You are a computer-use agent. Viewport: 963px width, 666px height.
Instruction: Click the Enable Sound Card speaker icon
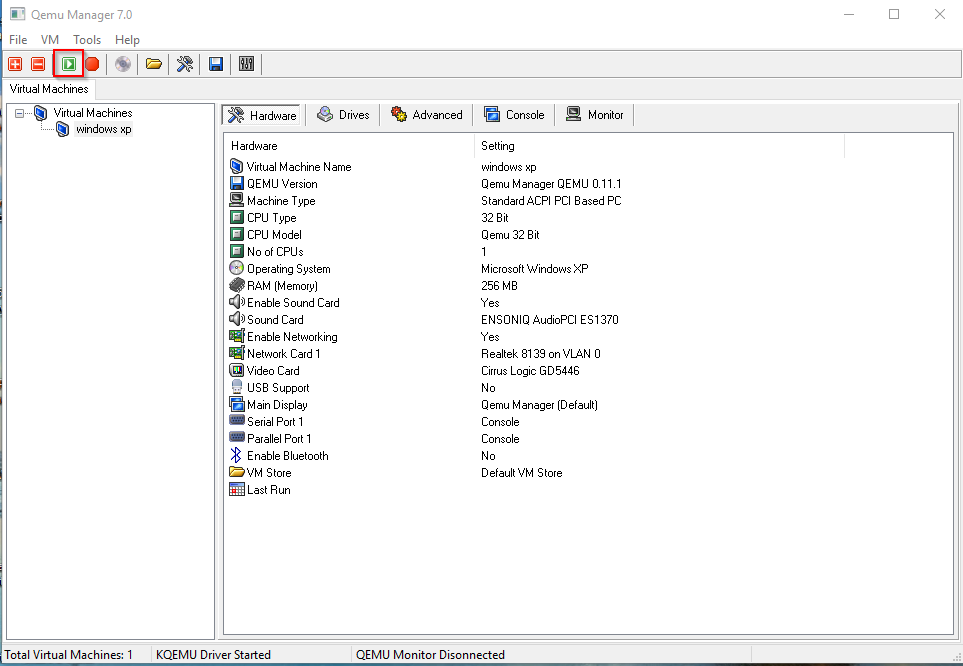coord(236,302)
